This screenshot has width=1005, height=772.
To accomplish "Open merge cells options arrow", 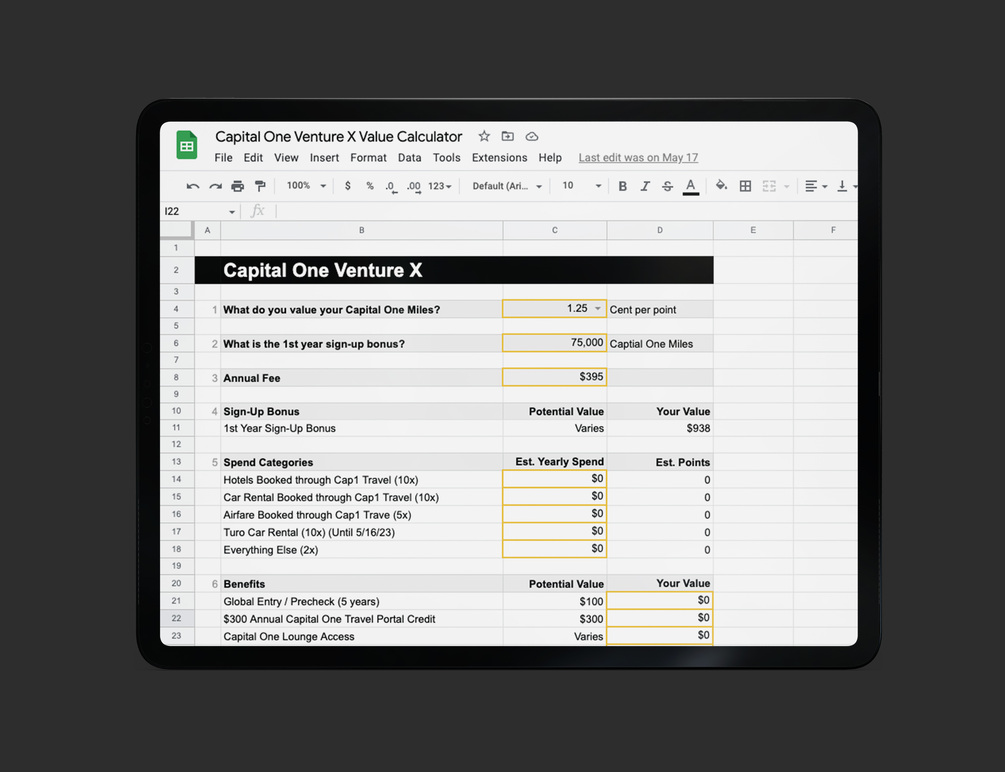I will (786, 187).
